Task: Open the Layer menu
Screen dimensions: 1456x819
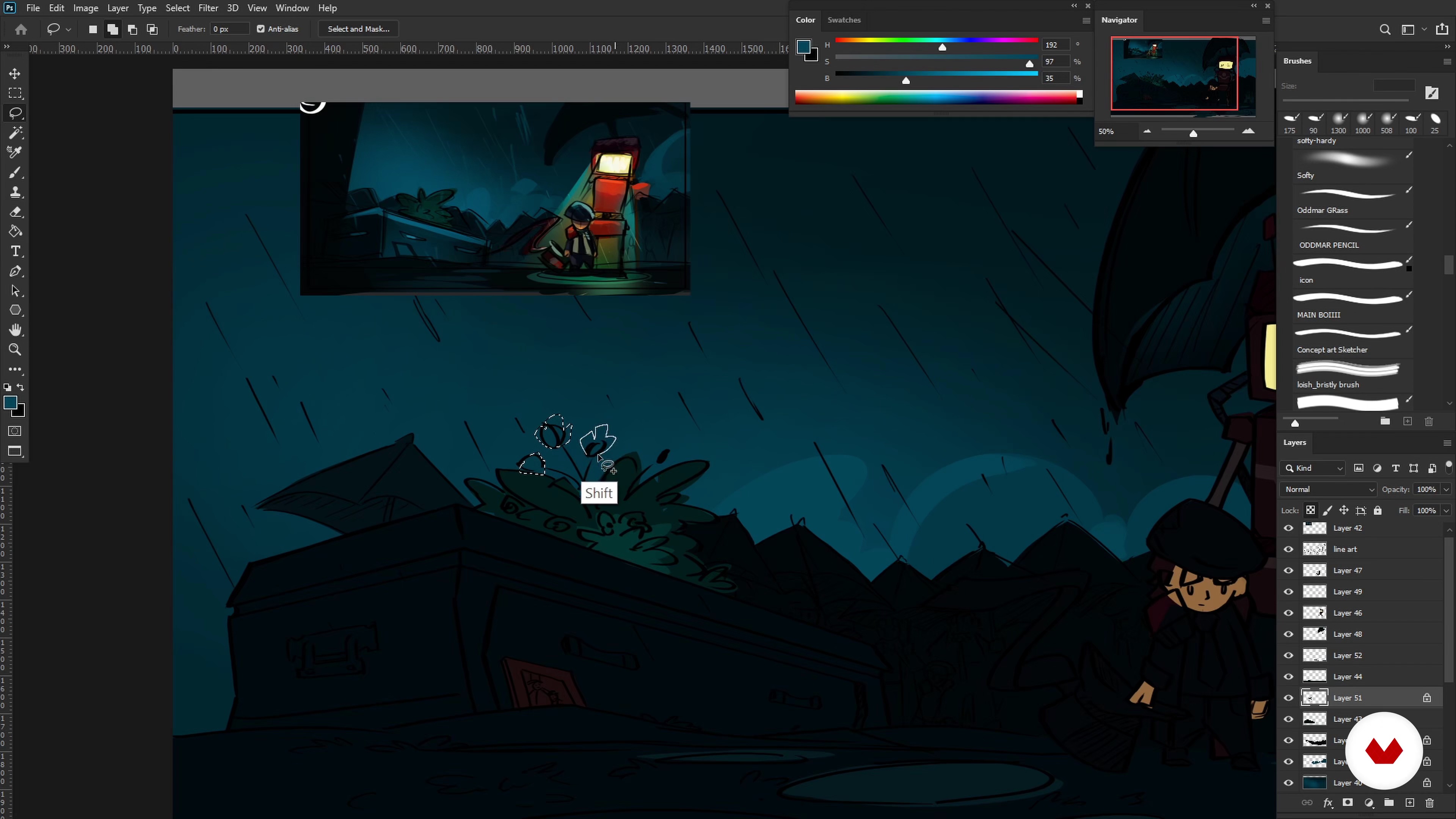Action: [118, 8]
